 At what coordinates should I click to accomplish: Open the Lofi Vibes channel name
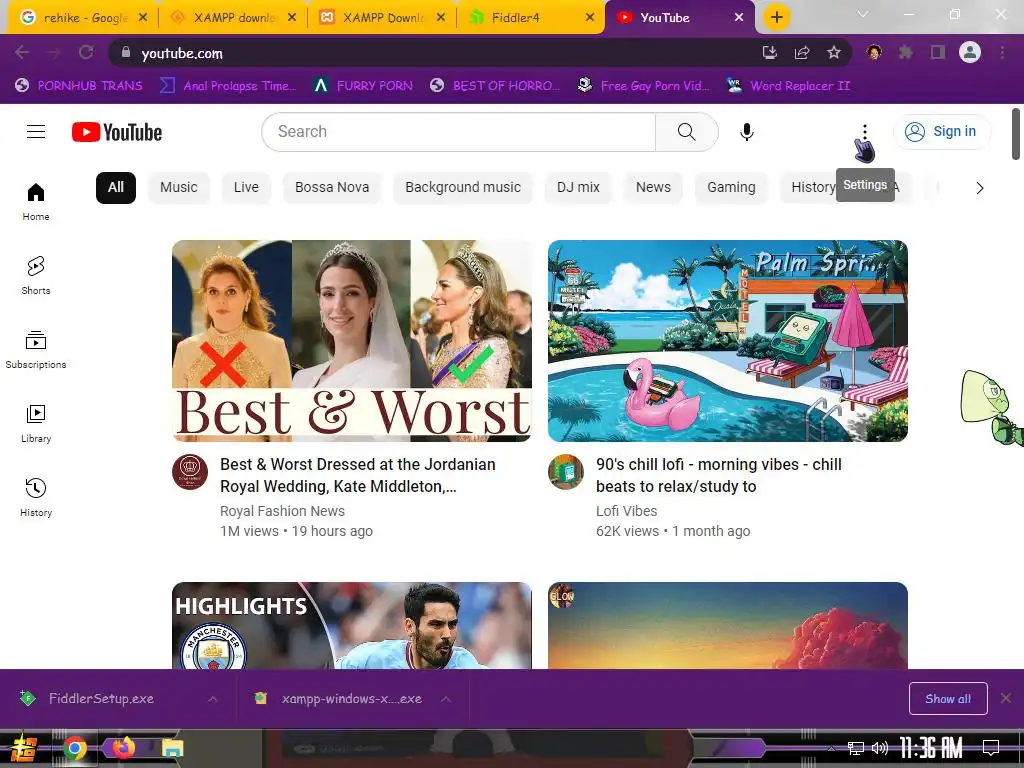click(x=626, y=511)
